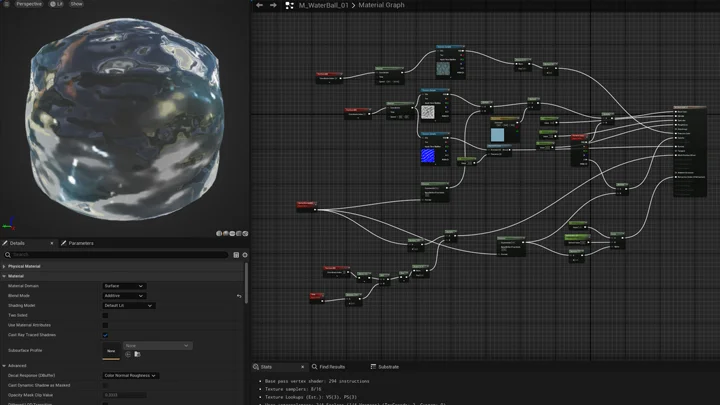Click the 'Subsurface Profile' property label

pyautogui.click(x=25, y=350)
